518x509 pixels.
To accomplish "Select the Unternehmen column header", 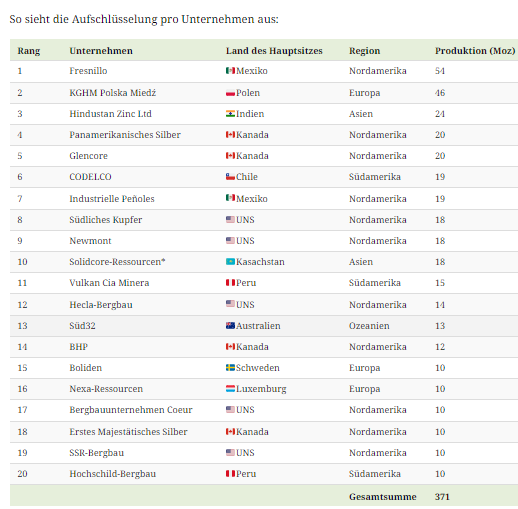I will tap(101, 51).
